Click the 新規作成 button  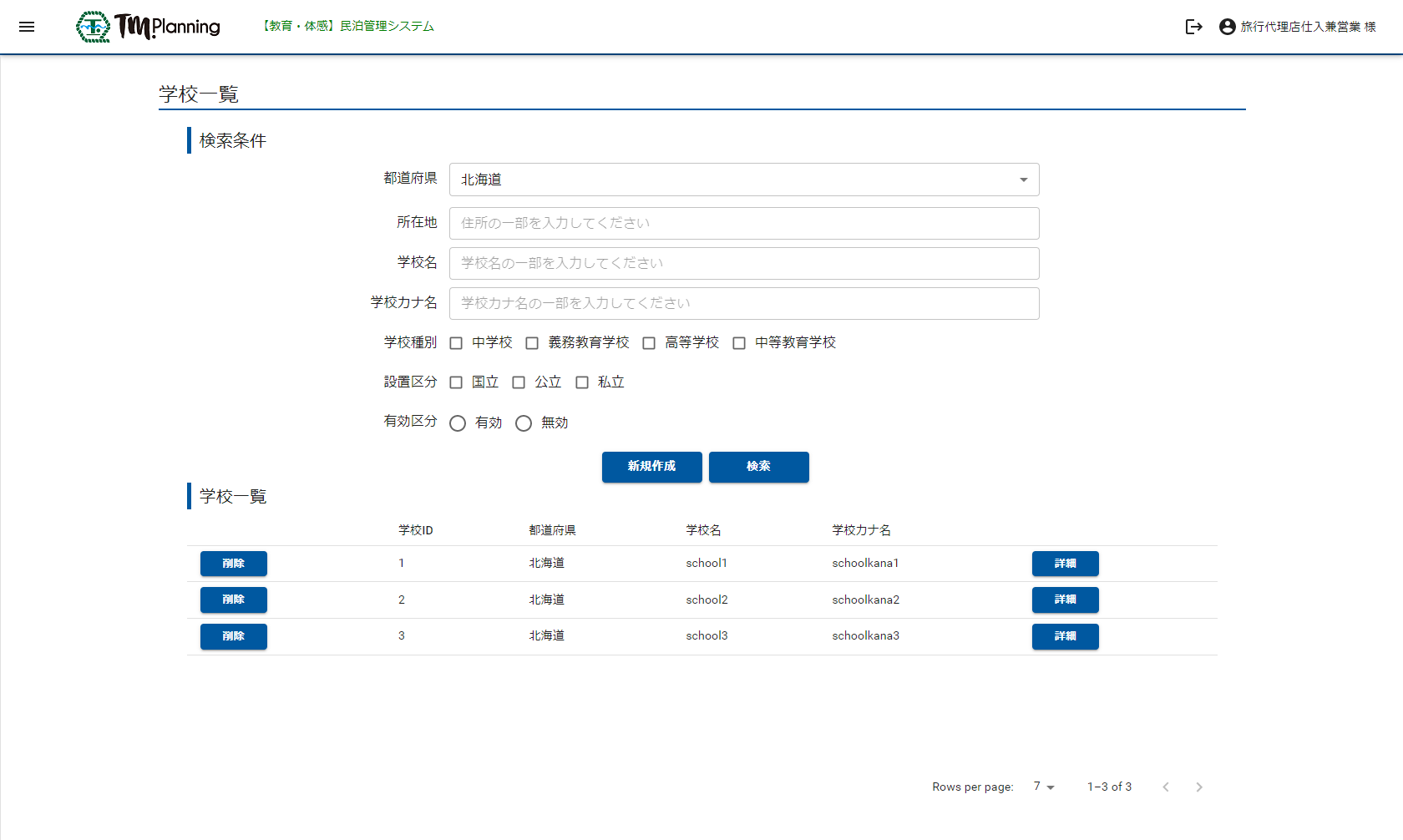pyautogui.click(x=651, y=467)
